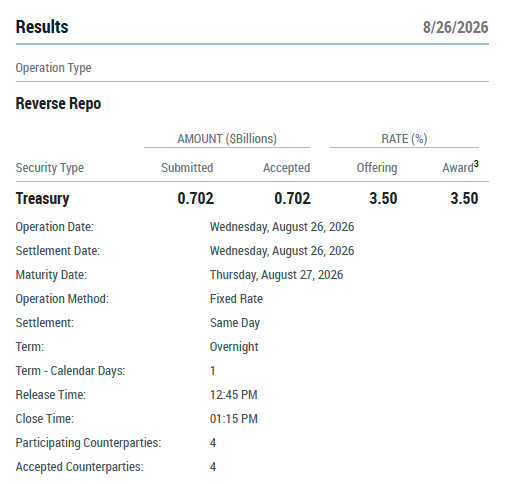This screenshot has width=506, height=484.
Task: Select the Operation Type label
Action: click(53, 68)
